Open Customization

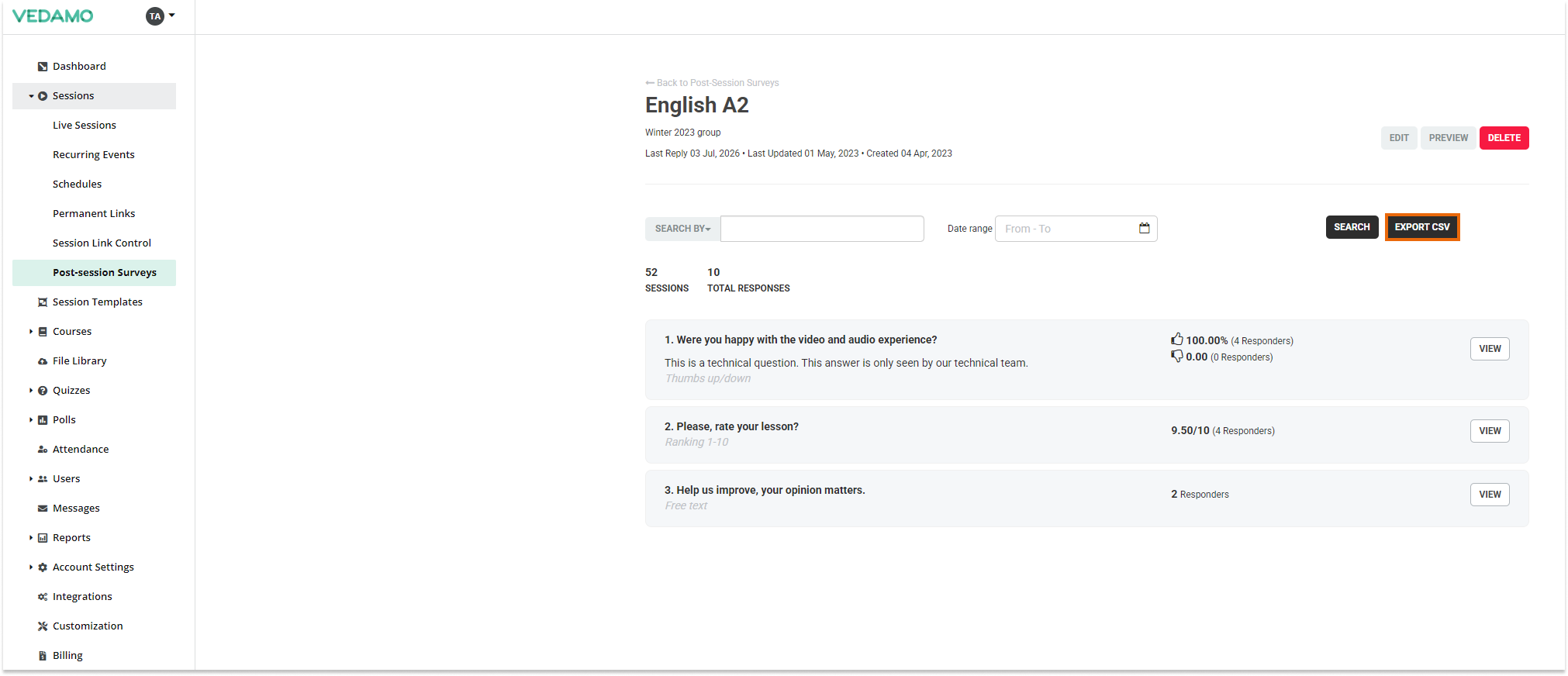tap(88, 626)
